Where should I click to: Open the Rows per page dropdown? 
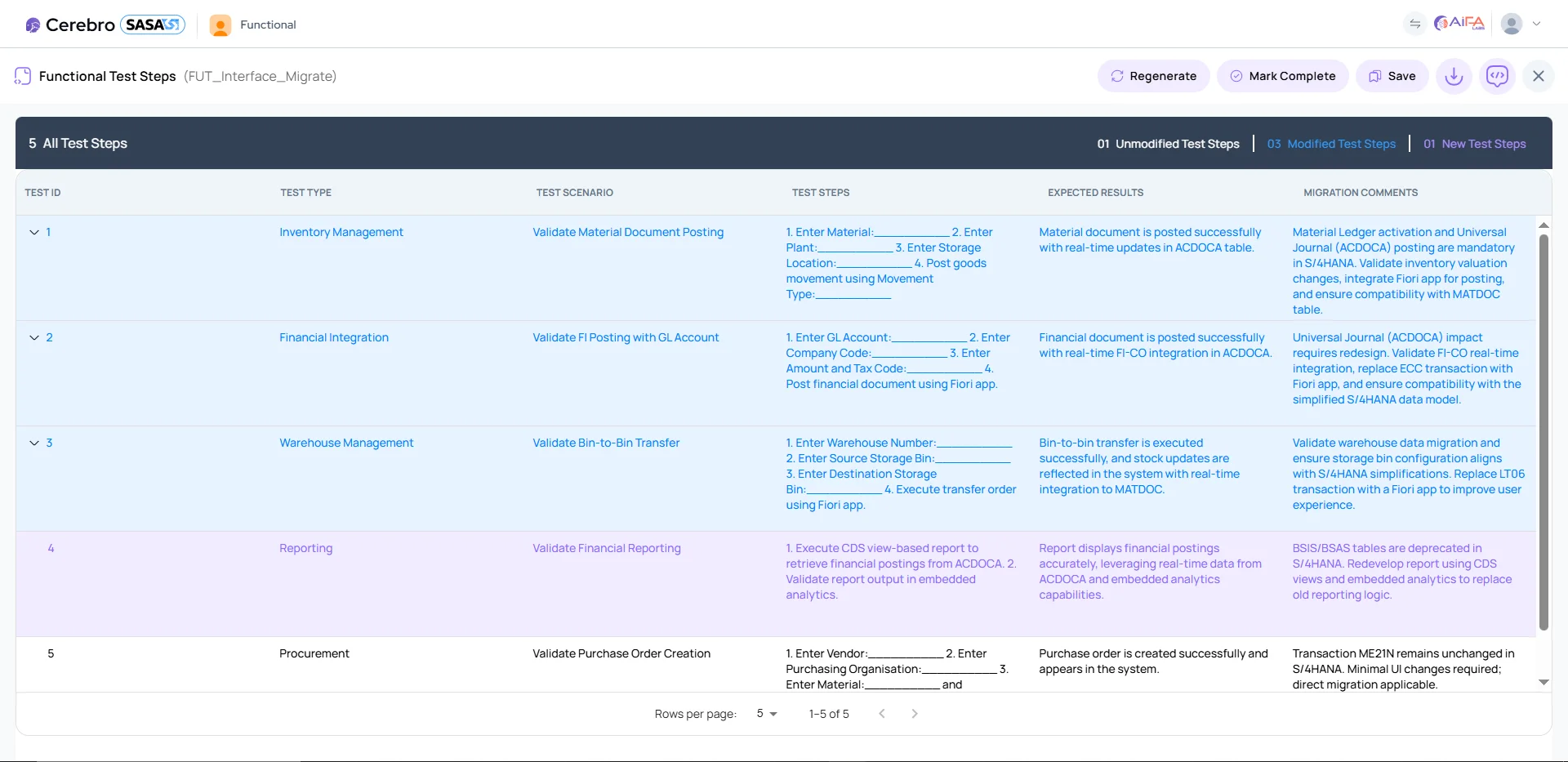coord(765,713)
